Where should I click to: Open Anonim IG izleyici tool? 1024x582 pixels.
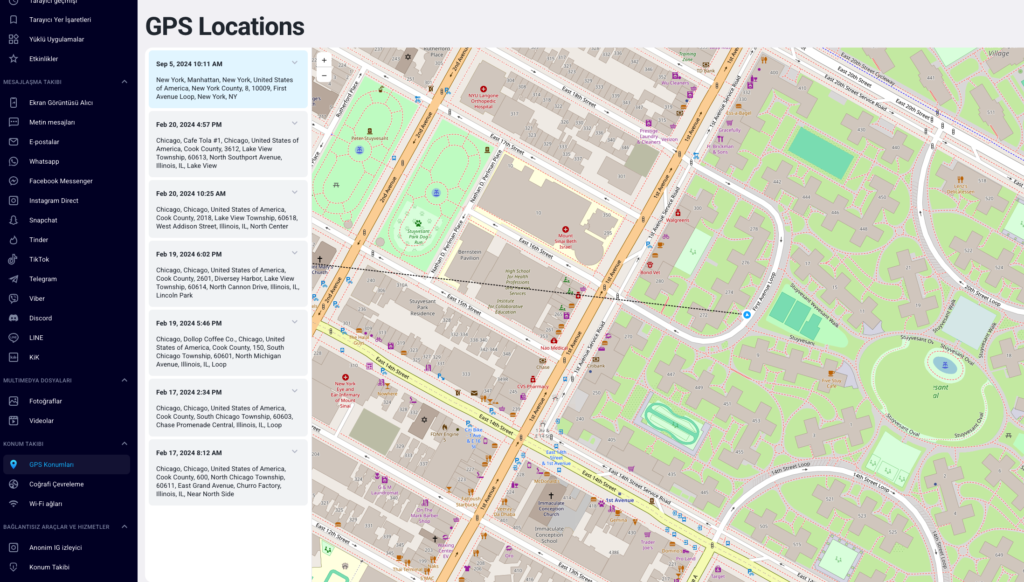tap(55, 547)
